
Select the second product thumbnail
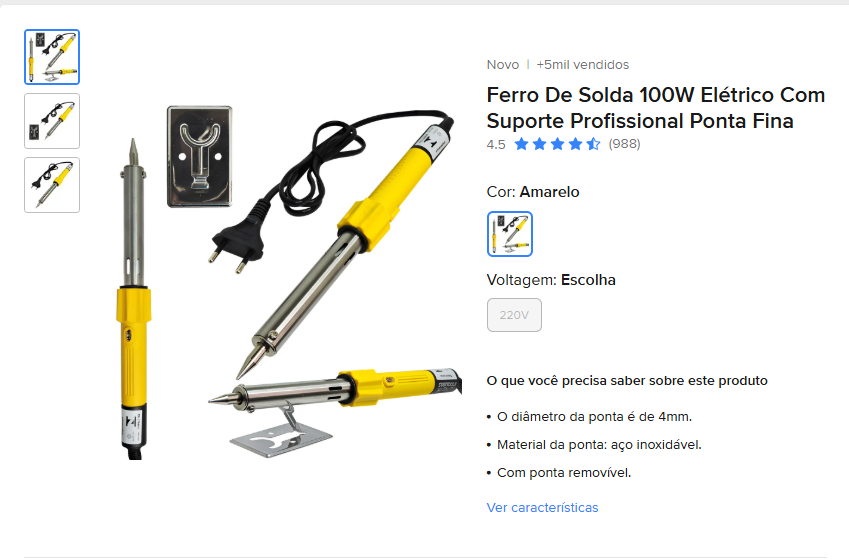(x=52, y=121)
